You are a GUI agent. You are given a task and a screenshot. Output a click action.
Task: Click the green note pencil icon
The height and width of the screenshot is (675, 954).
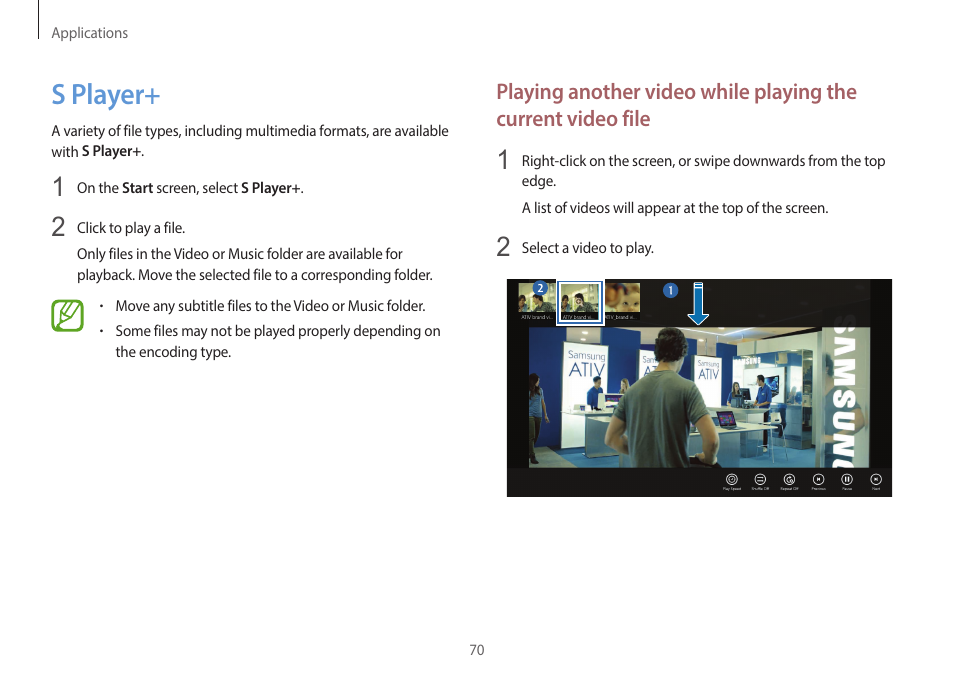(68, 315)
